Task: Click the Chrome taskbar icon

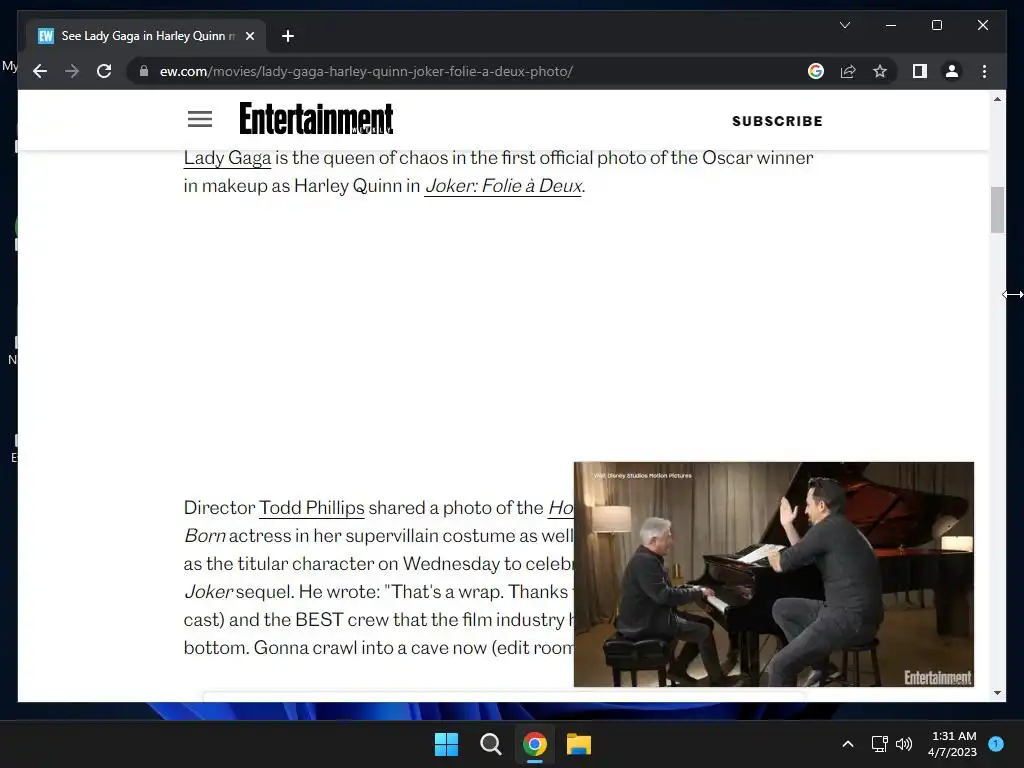Action: 535,744
